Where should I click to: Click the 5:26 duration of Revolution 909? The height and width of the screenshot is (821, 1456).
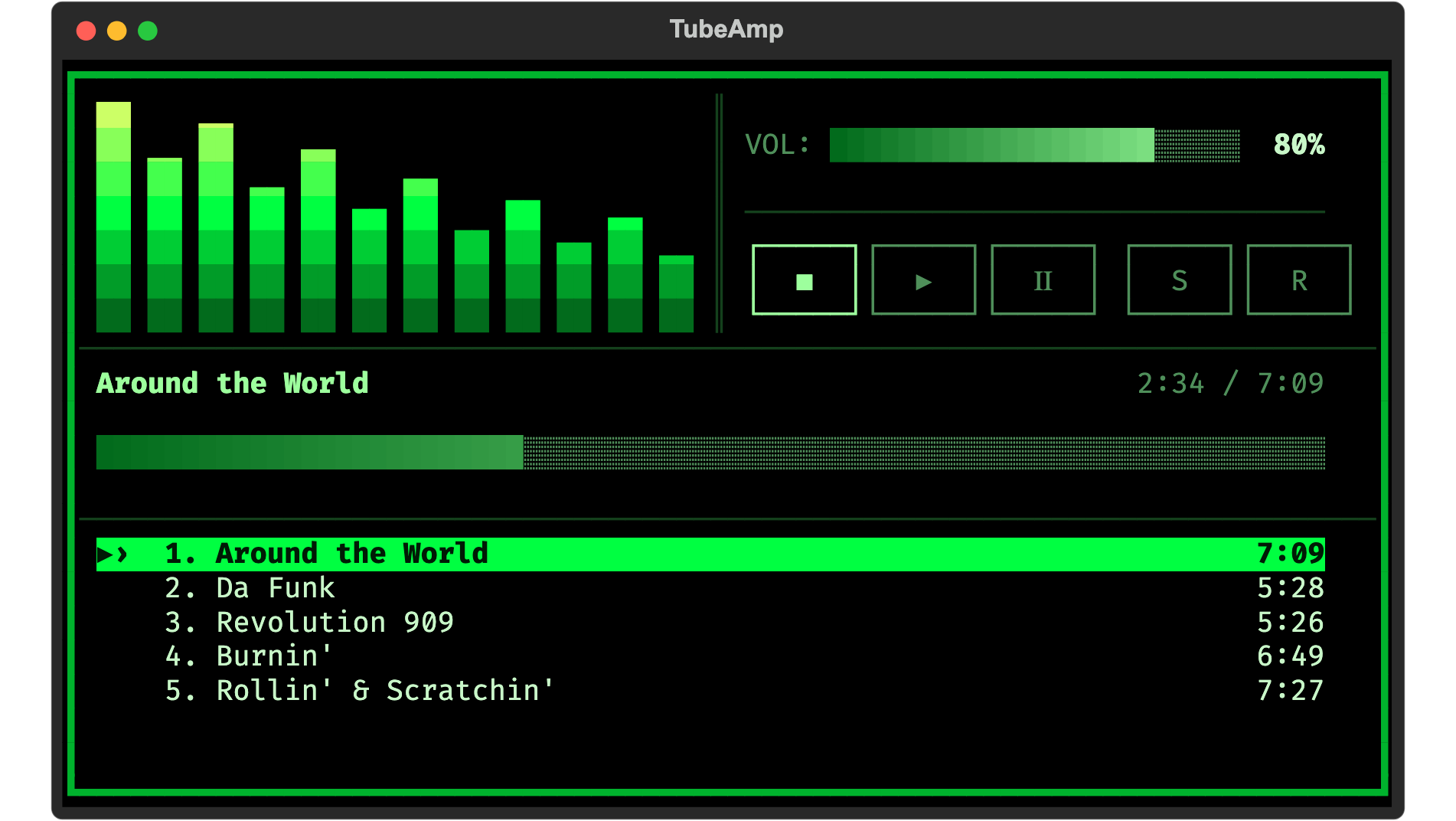pos(1291,622)
